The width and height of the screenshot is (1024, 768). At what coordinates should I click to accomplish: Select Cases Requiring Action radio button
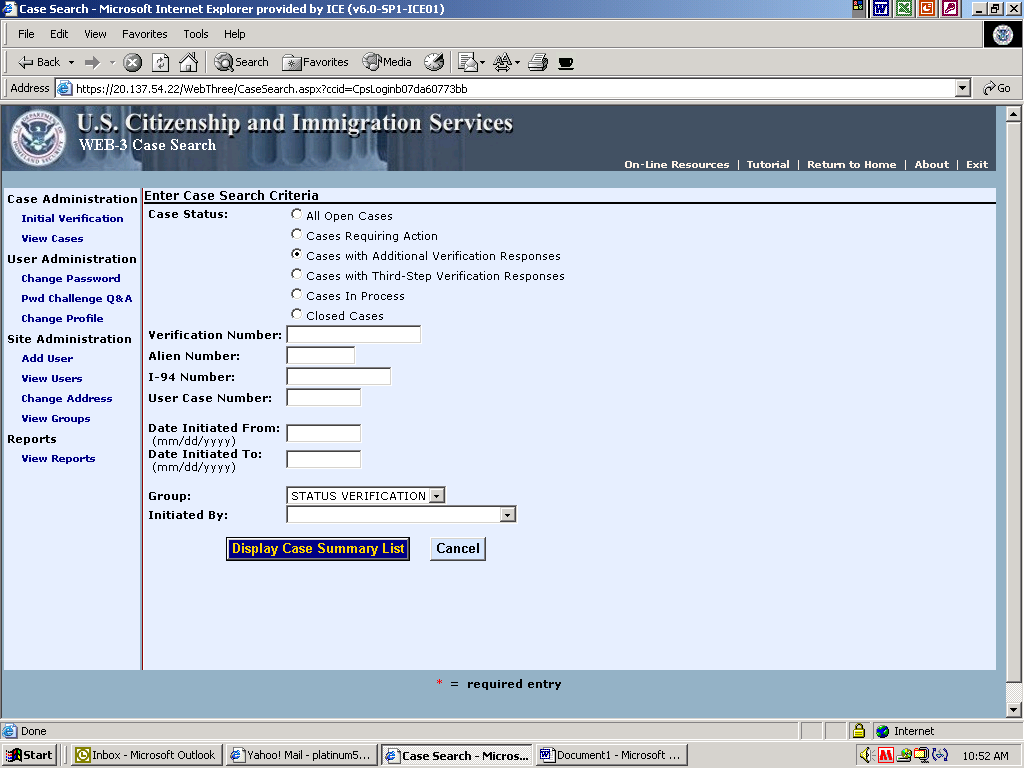(x=296, y=234)
